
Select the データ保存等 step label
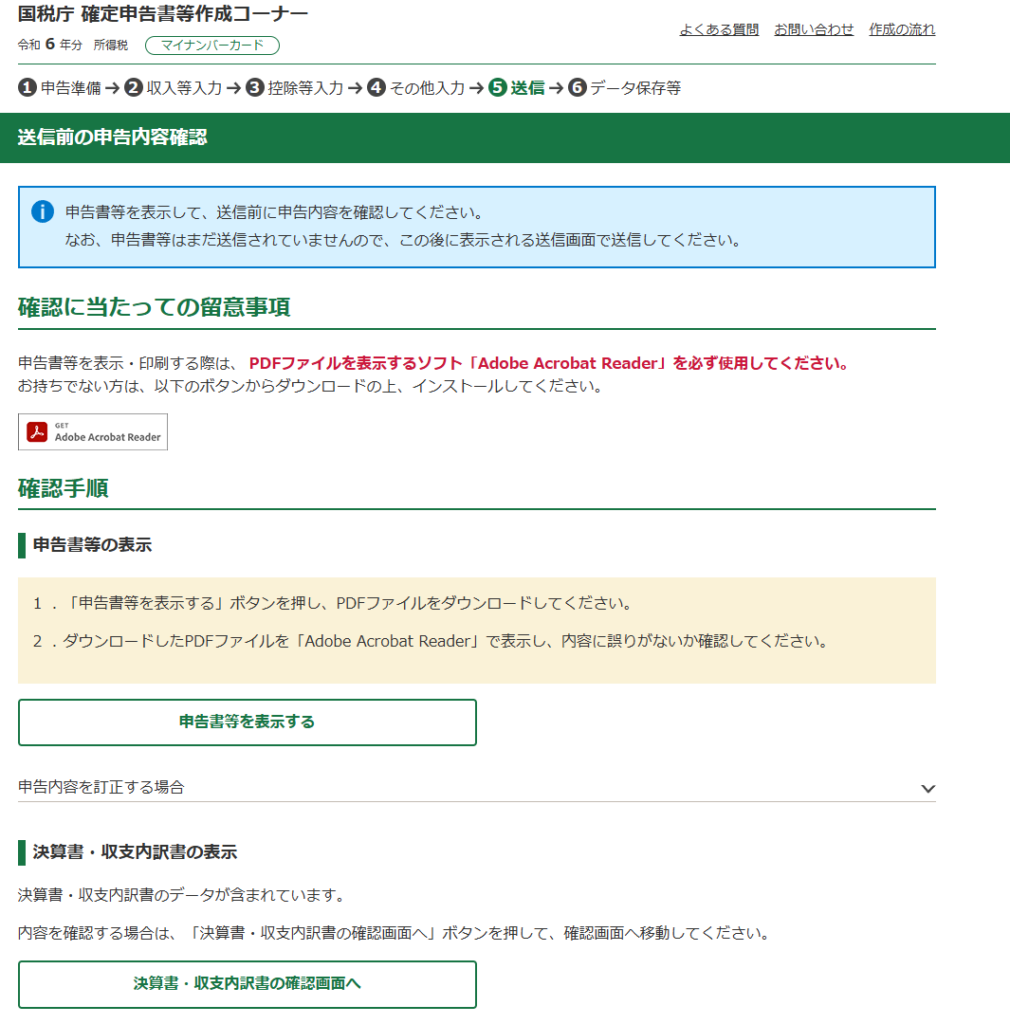click(635, 88)
